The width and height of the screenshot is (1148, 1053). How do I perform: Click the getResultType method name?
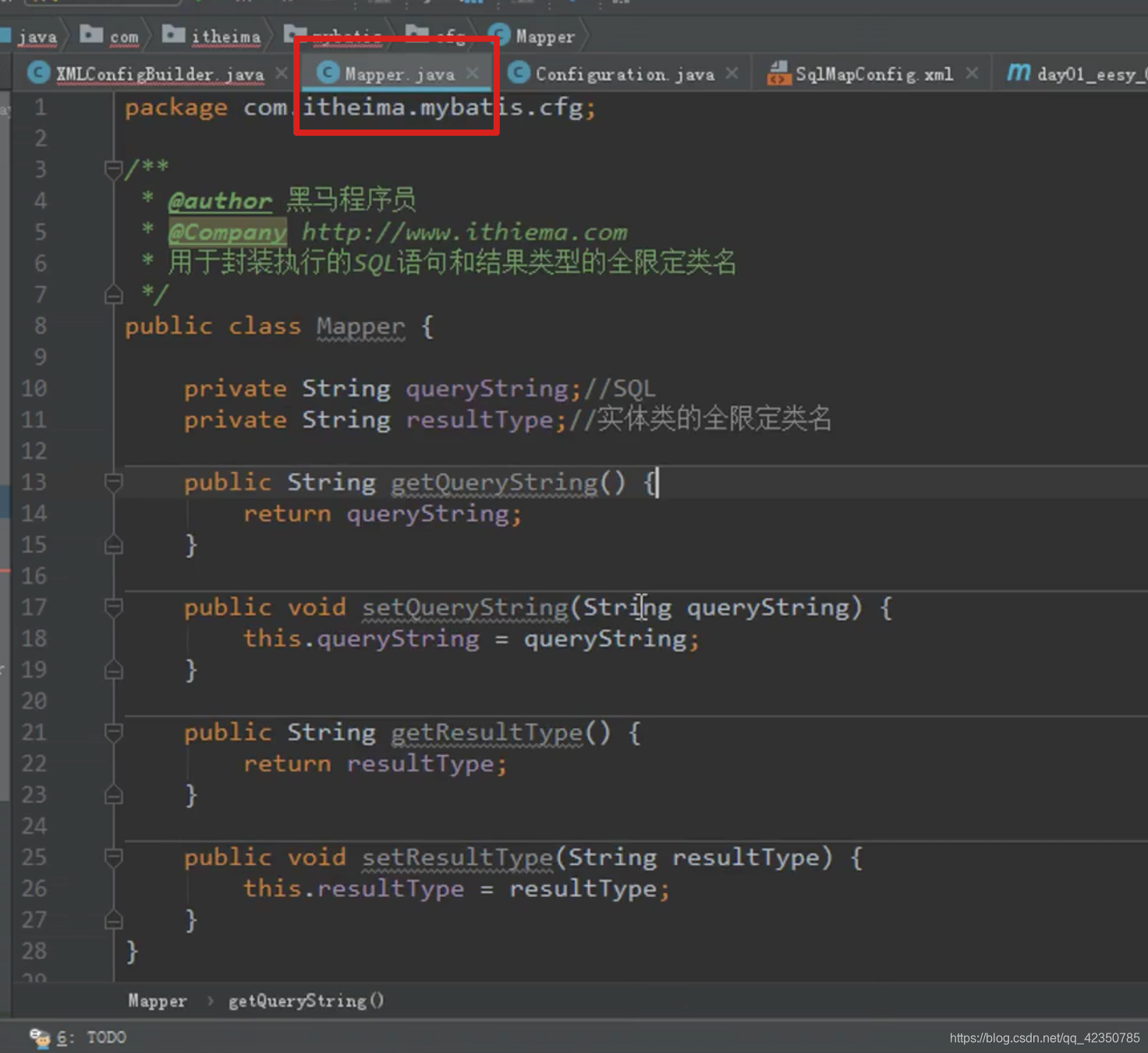(487, 732)
